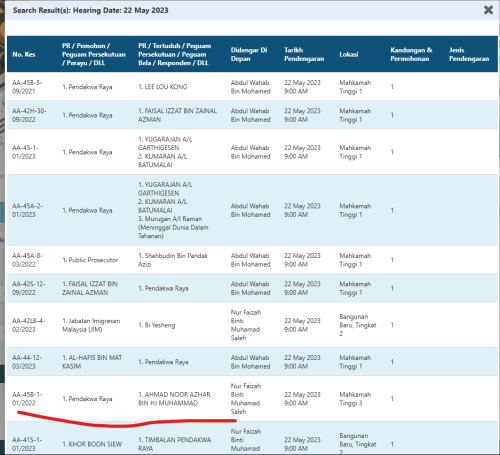500x455 pixels.
Task: Select case number AA-45-1-01/2023
Action: [25, 152]
